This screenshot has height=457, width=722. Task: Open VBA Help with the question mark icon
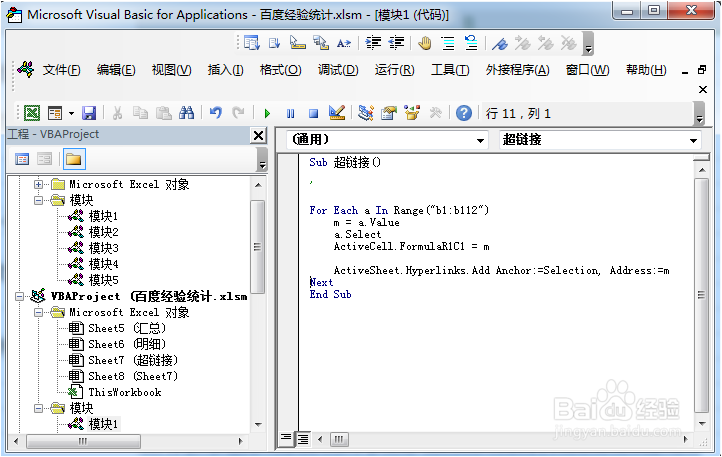(x=464, y=113)
